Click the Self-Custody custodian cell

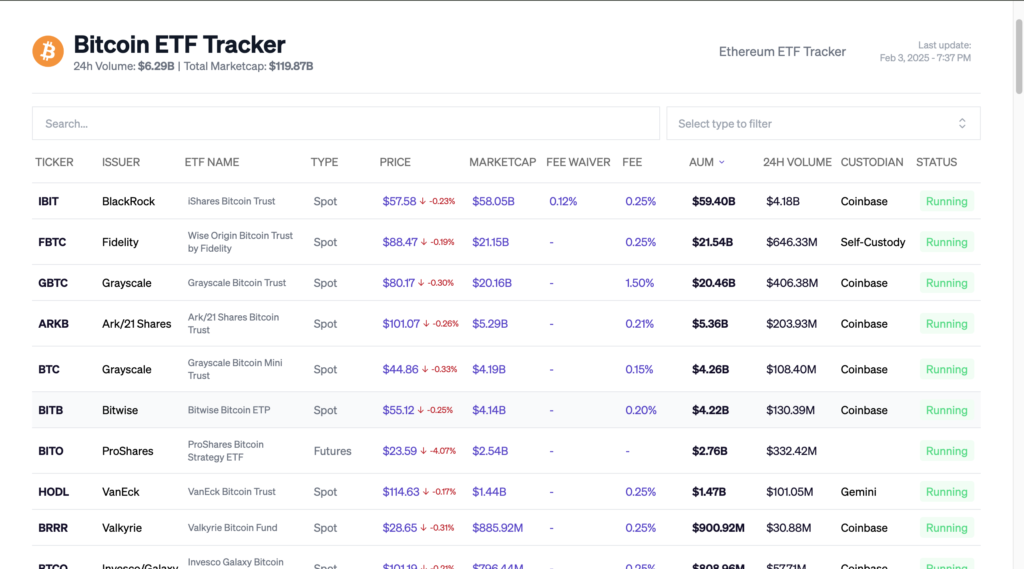[872, 242]
